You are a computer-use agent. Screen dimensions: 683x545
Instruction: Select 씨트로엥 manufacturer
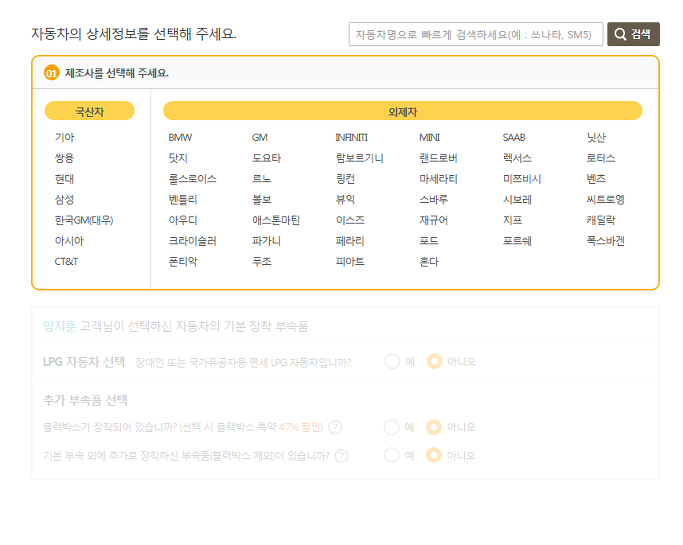(606, 200)
